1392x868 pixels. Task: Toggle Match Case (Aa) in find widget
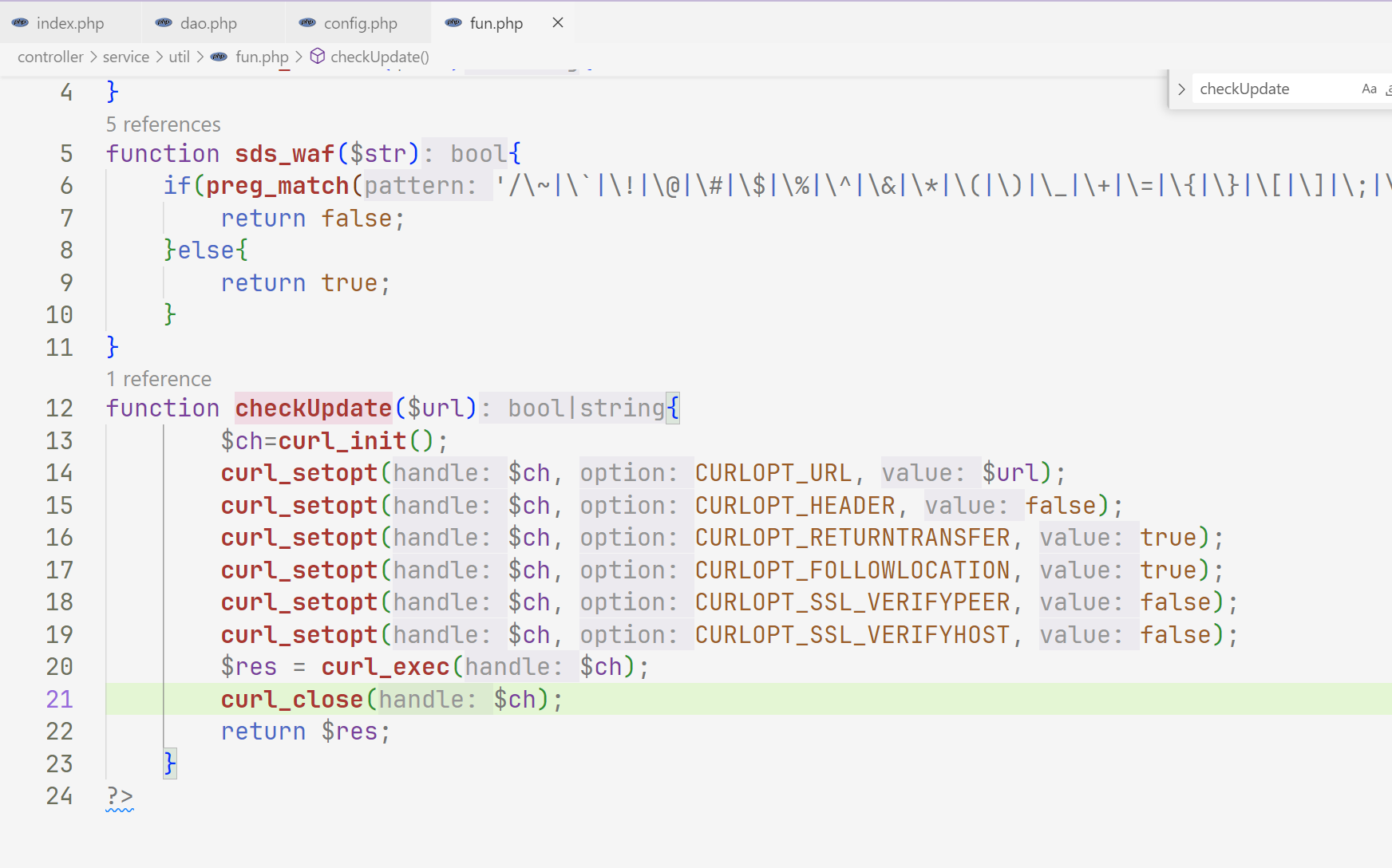pyautogui.click(x=1369, y=89)
